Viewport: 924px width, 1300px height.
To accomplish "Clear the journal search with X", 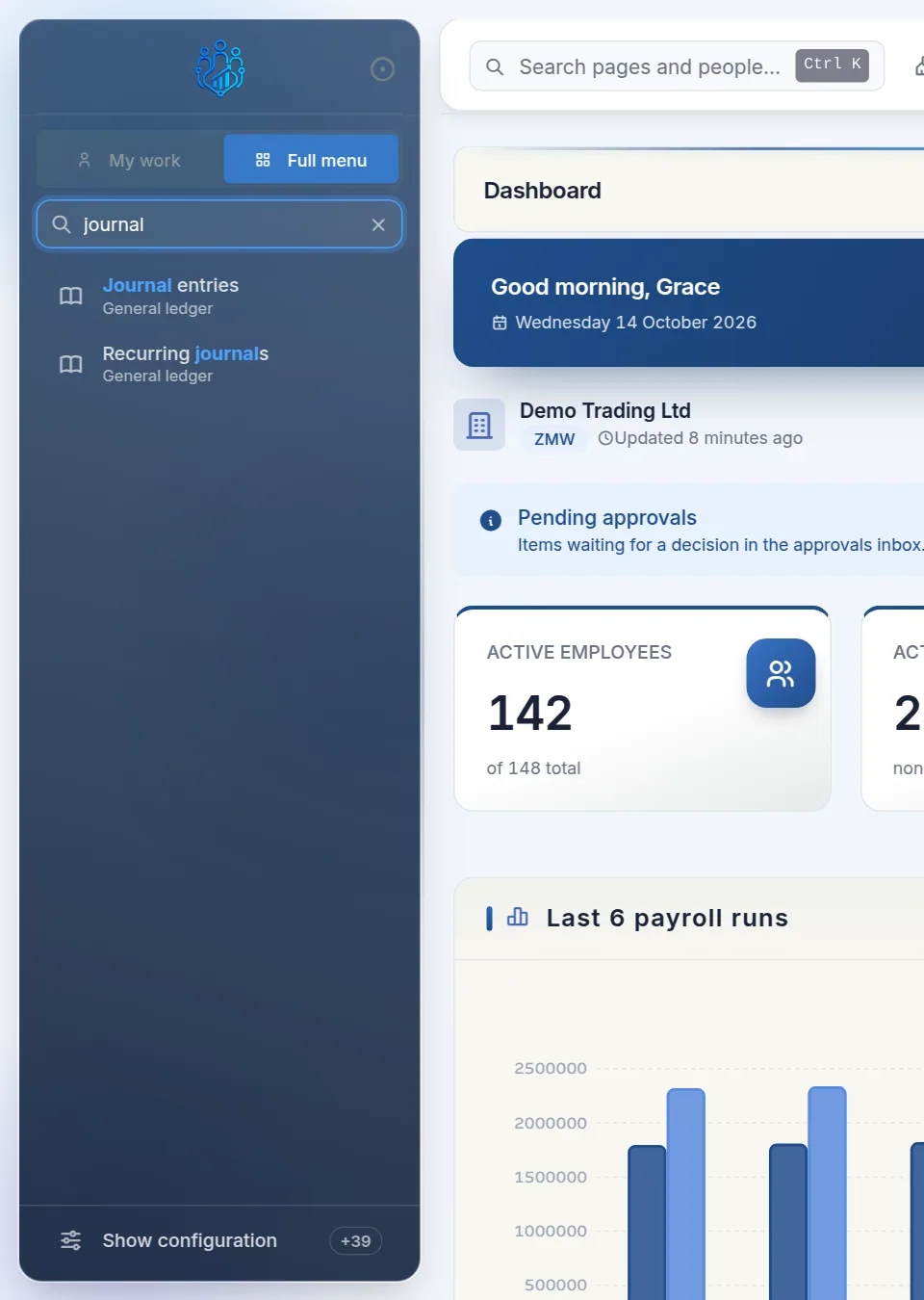I will (378, 224).
